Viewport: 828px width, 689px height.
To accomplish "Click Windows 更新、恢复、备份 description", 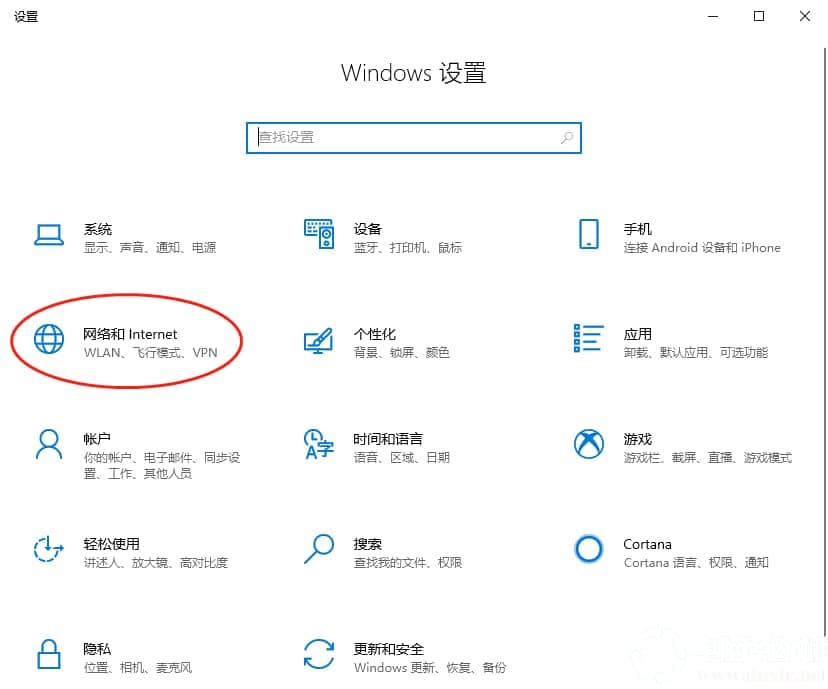I will 430,668.
